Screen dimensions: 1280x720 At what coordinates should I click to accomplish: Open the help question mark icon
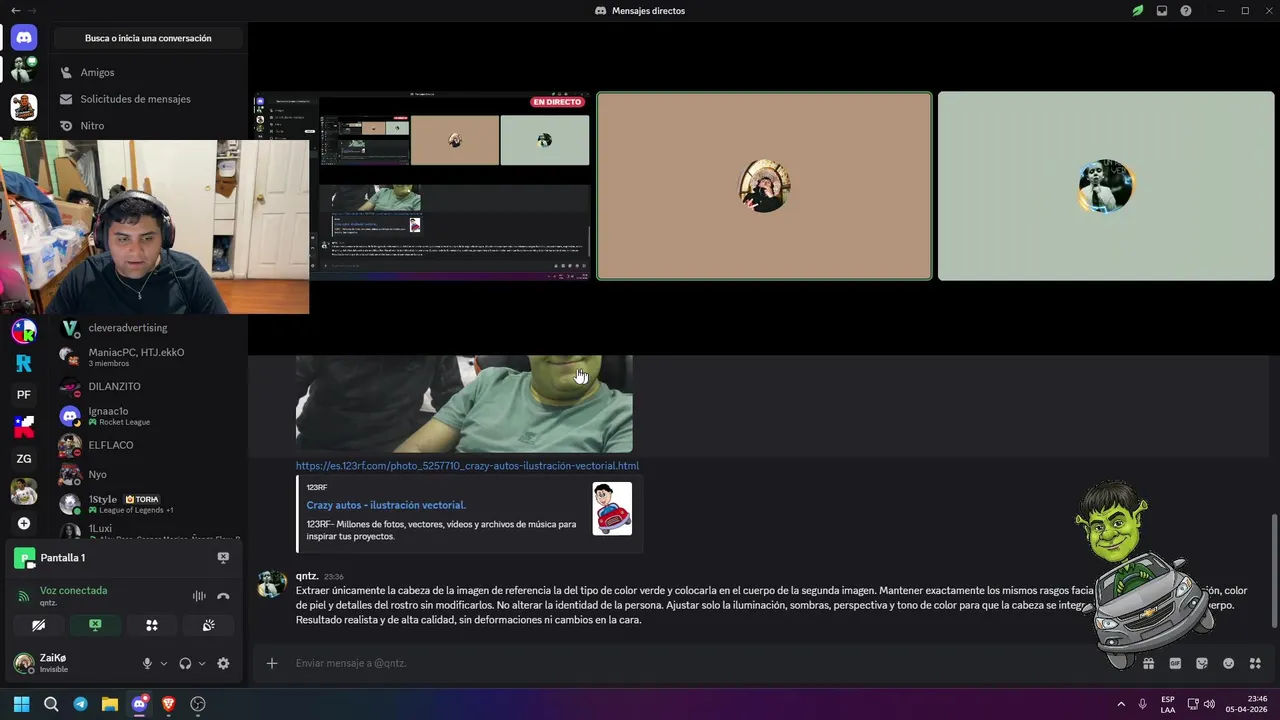point(1186,11)
